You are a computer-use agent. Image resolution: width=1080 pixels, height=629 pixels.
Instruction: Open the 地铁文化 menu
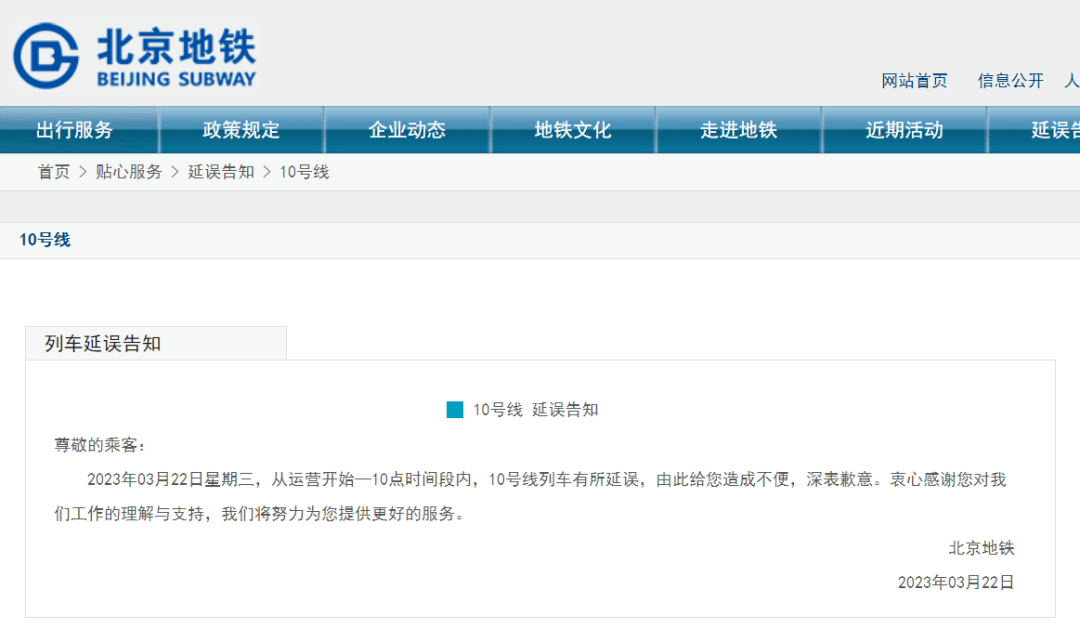coord(573,130)
